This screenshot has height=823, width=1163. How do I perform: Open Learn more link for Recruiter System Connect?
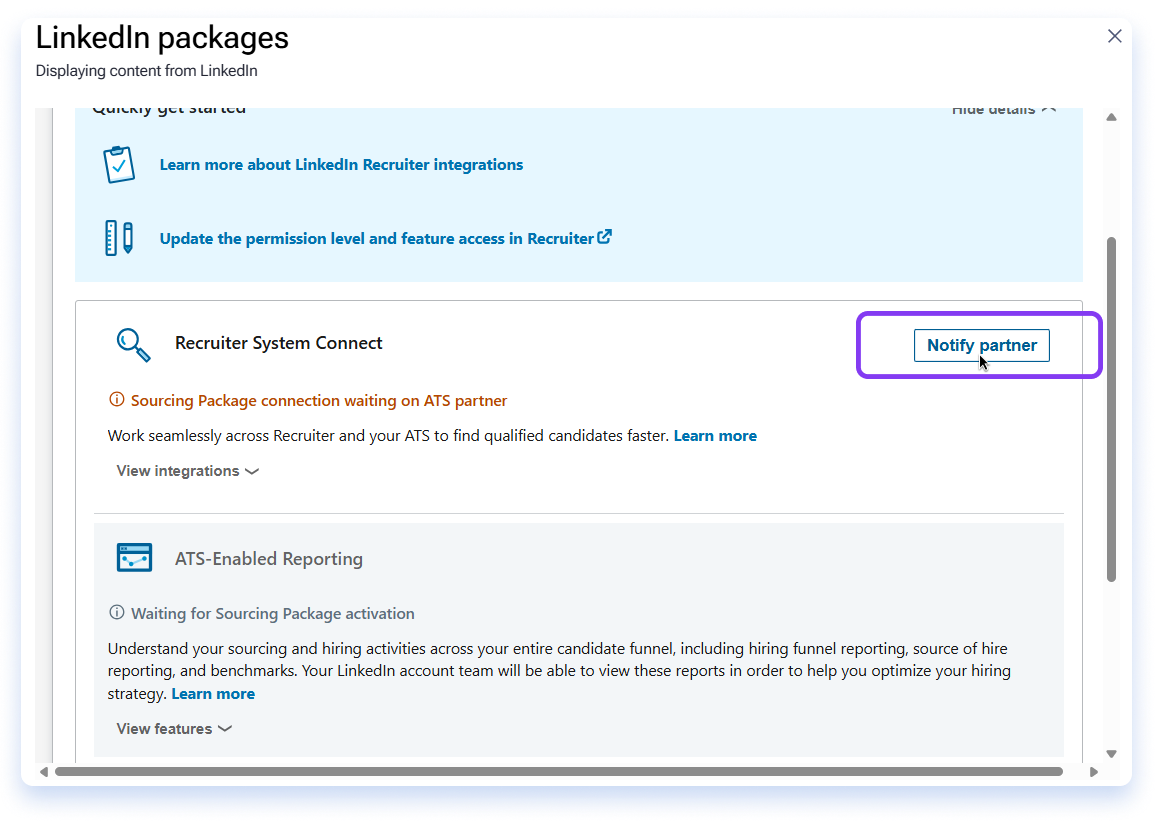tap(715, 436)
